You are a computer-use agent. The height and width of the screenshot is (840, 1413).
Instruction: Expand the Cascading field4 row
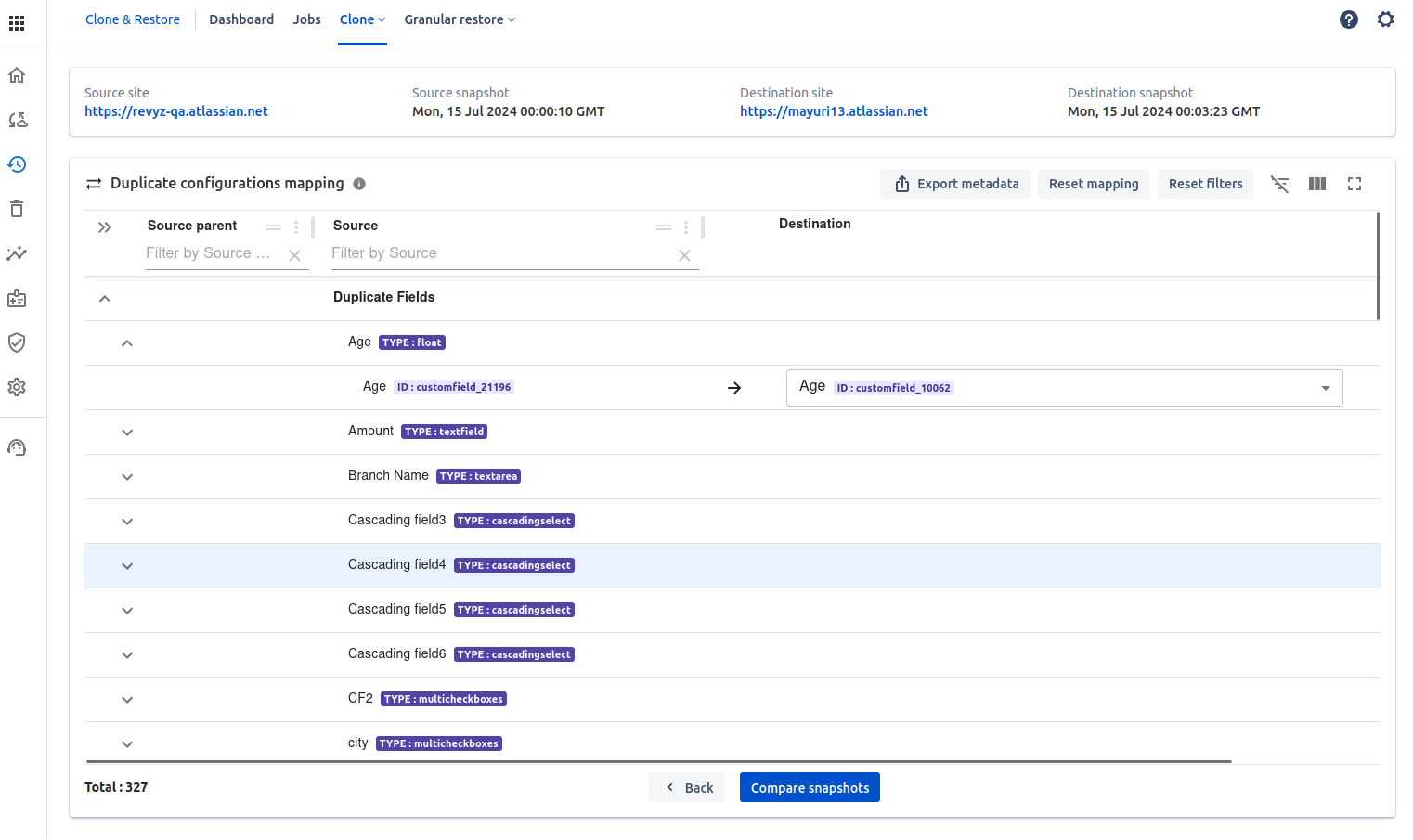click(127, 566)
